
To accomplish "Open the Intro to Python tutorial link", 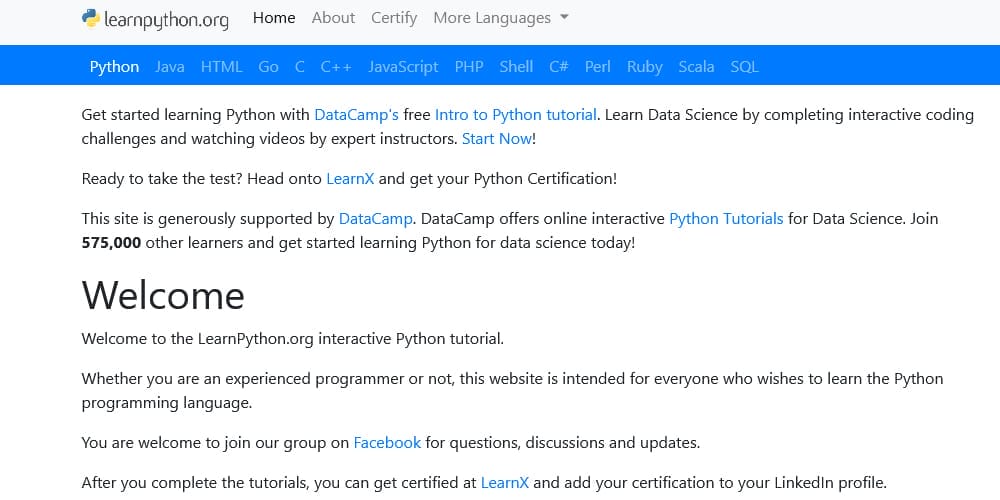I will (x=516, y=115).
